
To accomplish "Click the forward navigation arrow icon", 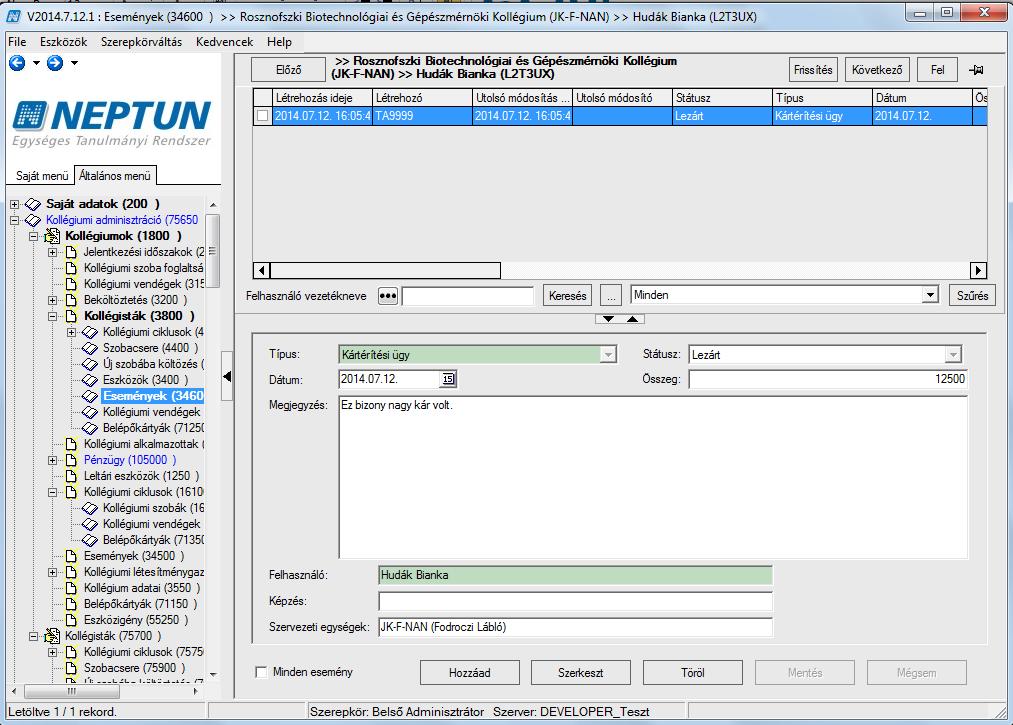I will tap(55, 63).
